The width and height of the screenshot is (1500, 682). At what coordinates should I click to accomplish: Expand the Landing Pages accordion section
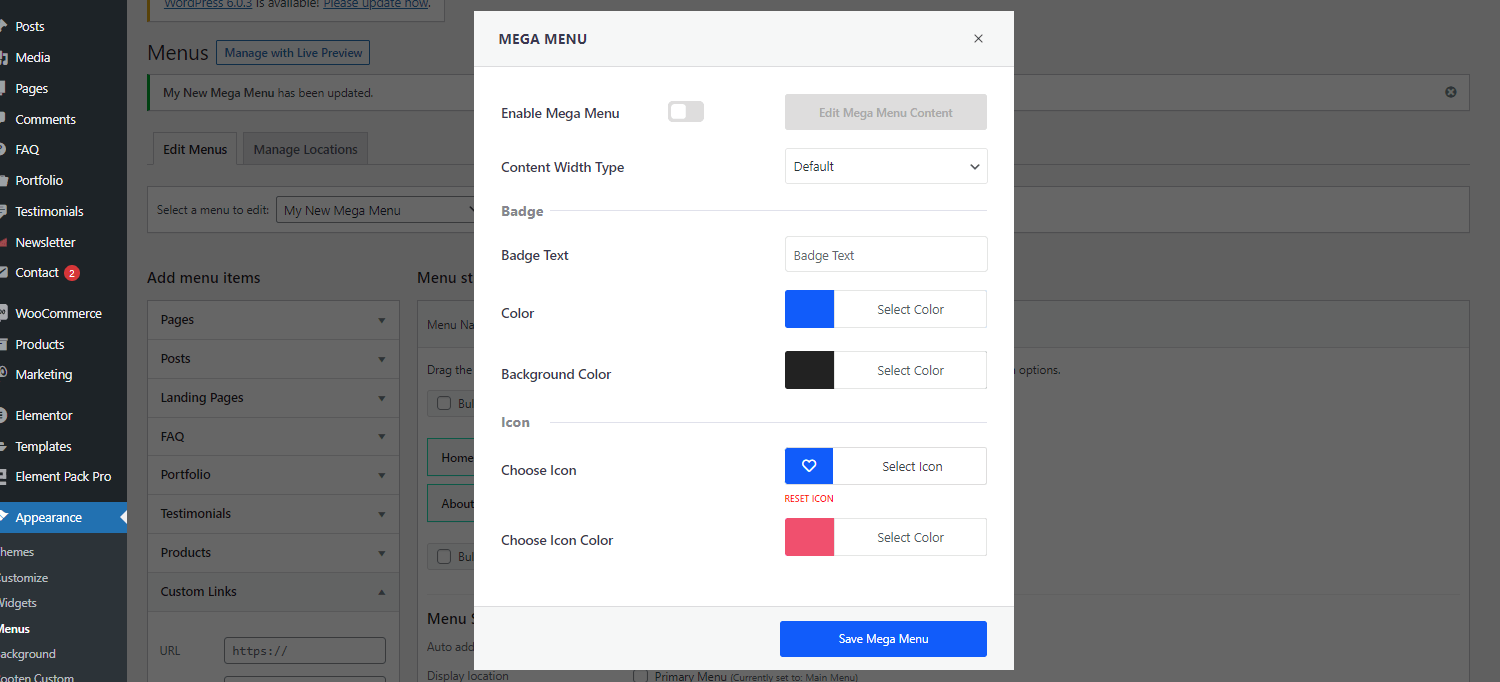point(273,397)
